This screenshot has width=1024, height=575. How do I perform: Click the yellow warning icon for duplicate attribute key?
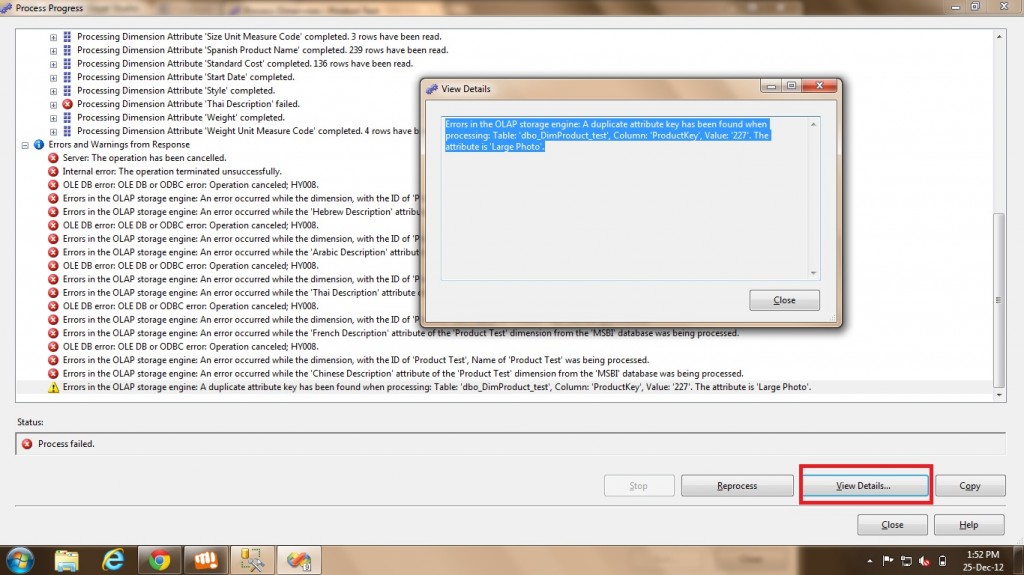pos(53,387)
